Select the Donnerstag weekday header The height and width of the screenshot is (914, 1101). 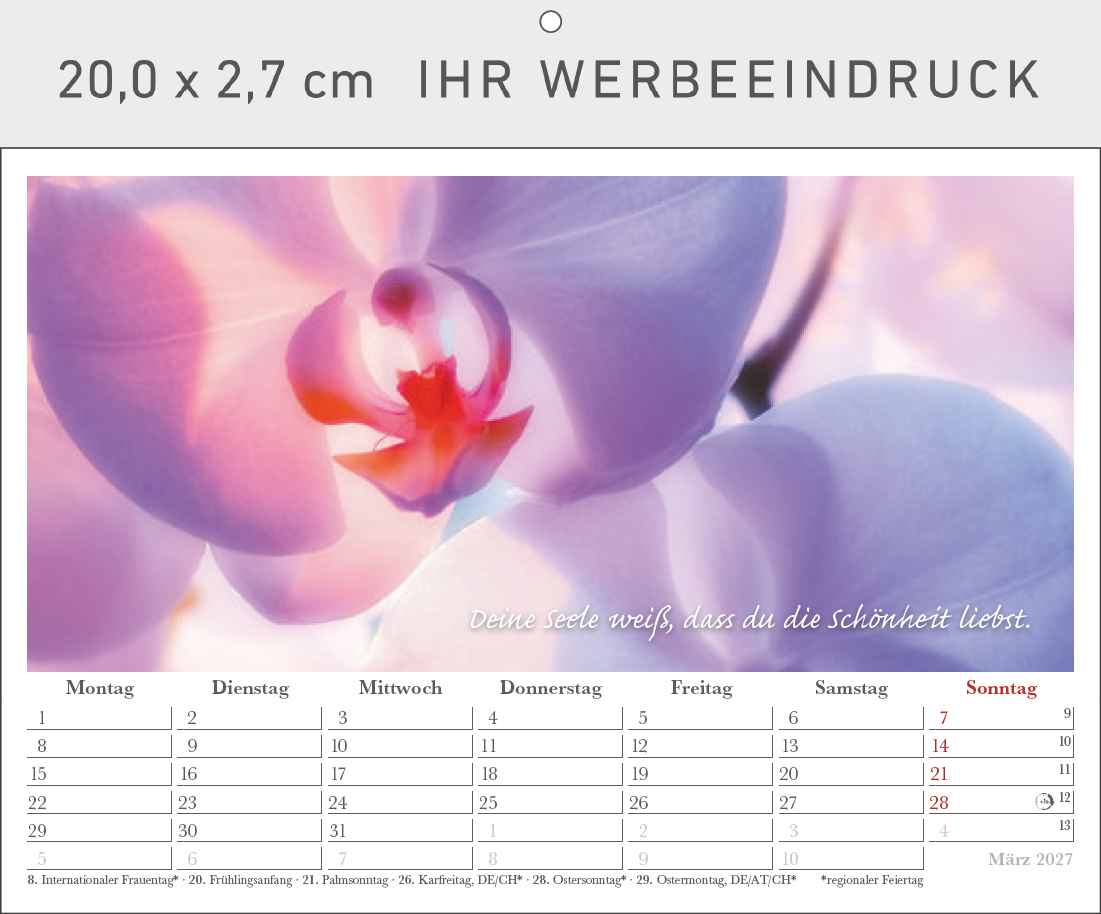tap(550, 688)
